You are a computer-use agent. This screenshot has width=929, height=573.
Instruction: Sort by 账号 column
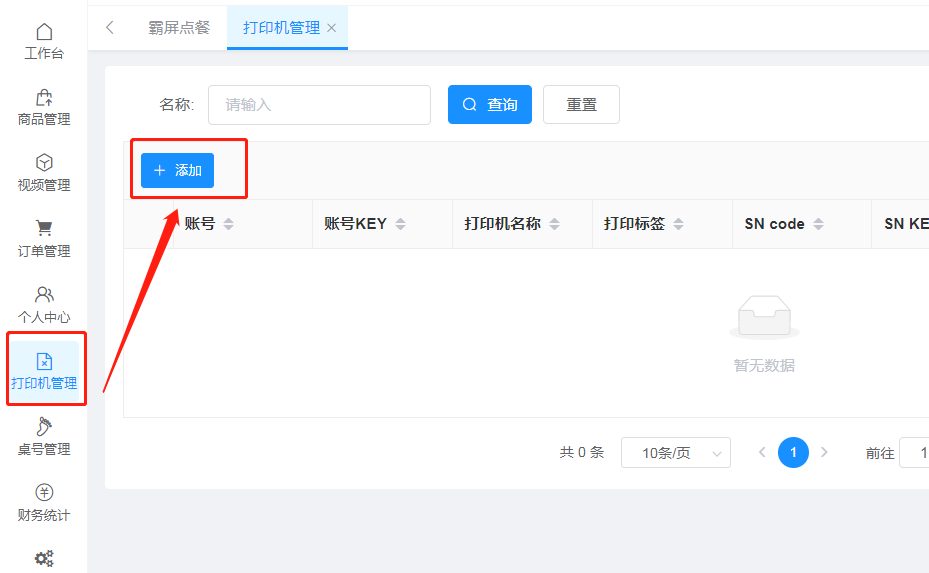[x=228, y=224]
